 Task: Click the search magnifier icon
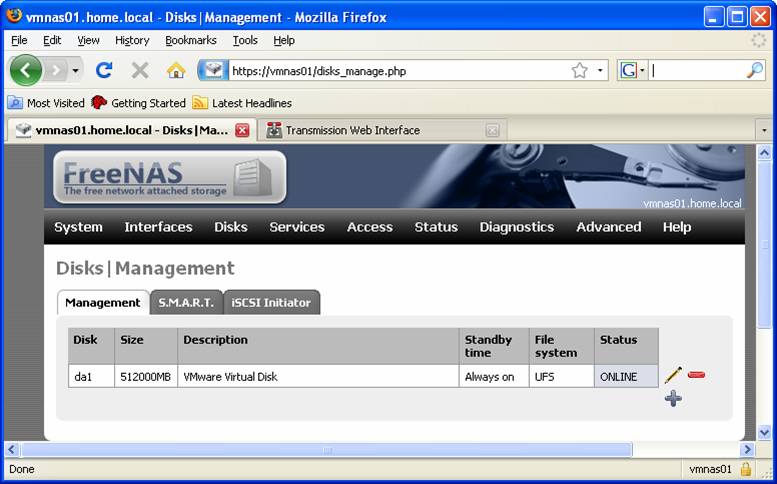(754, 71)
